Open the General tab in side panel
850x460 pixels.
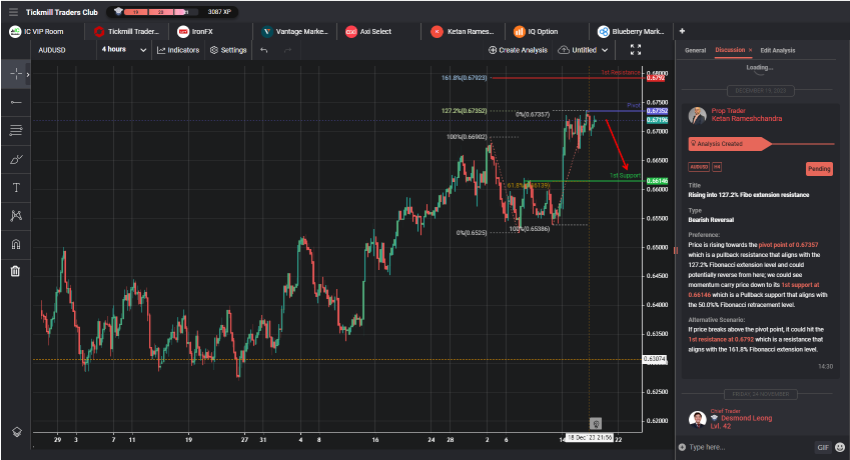[x=695, y=50]
